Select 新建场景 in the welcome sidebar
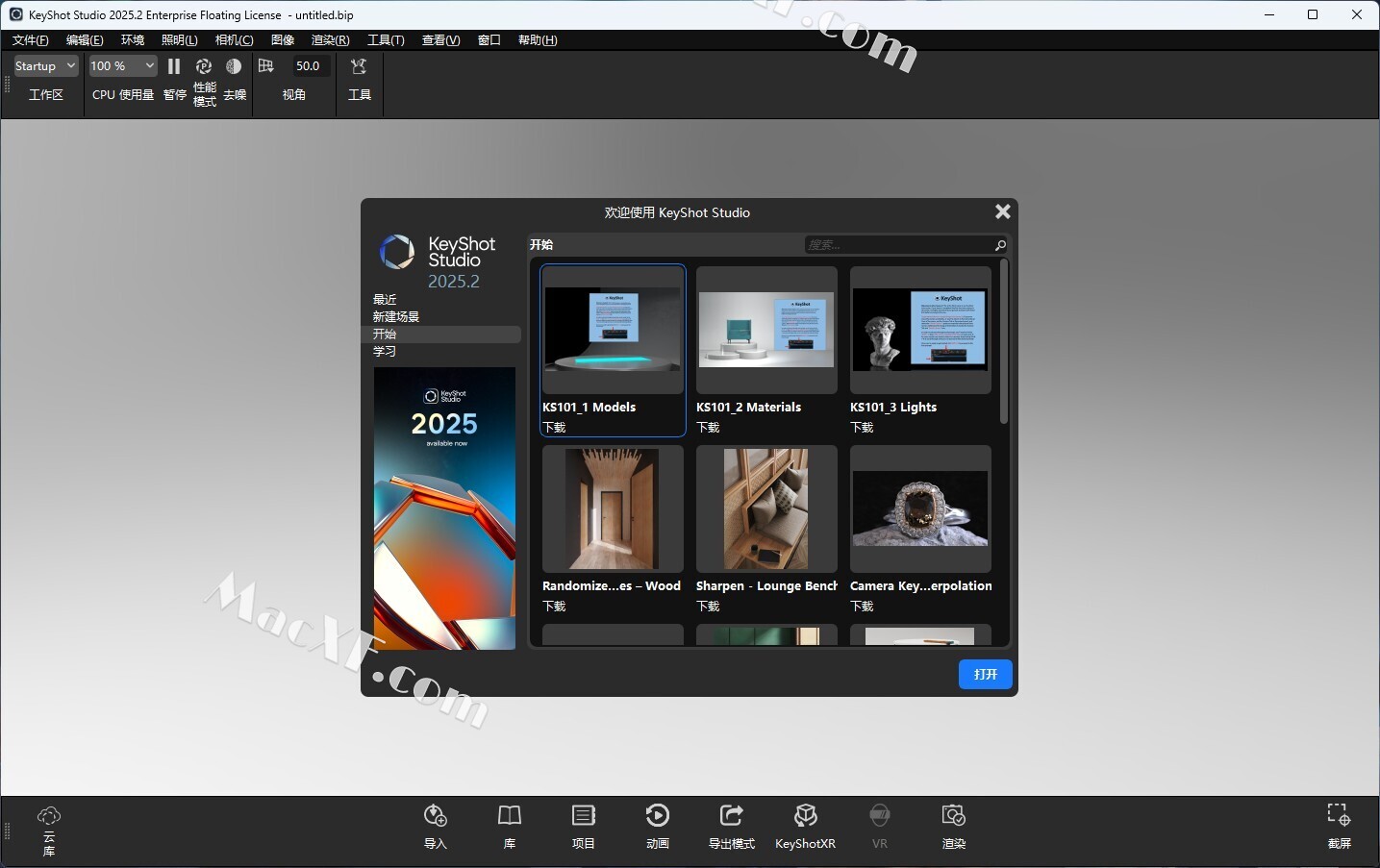 tap(396, 317)
